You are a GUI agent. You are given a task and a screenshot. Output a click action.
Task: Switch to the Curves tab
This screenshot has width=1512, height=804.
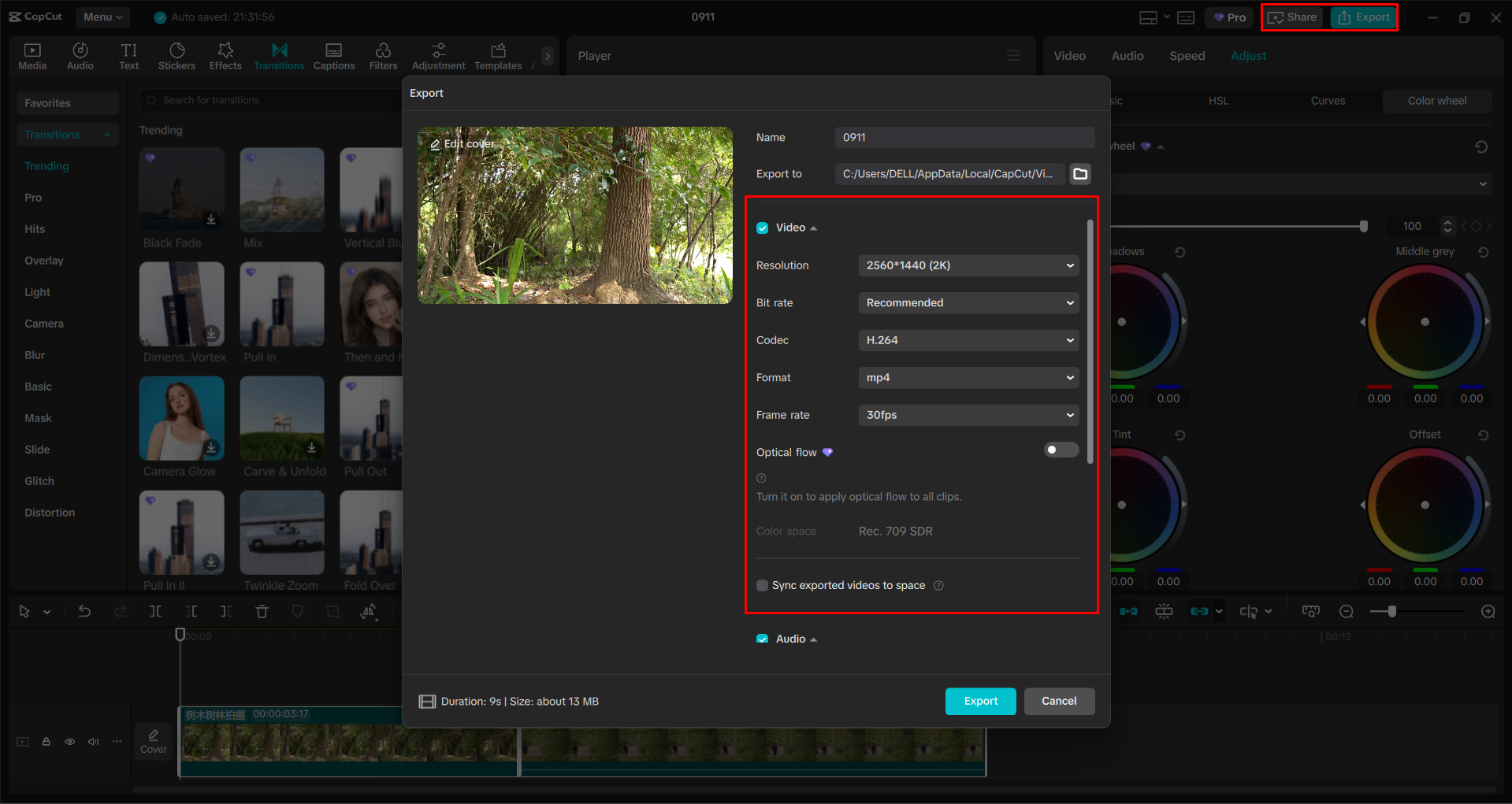(1327, 101)
